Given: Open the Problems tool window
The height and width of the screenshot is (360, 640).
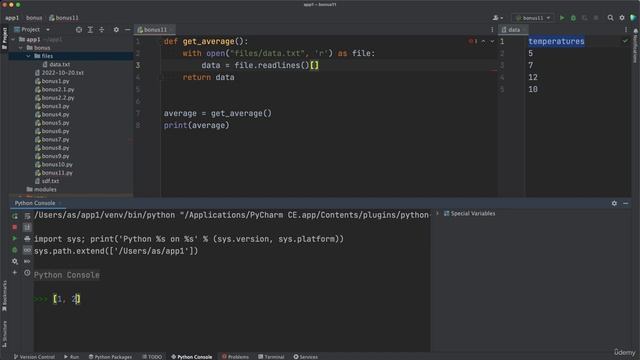Looking at the screenshot, I should tap(236, 357).
